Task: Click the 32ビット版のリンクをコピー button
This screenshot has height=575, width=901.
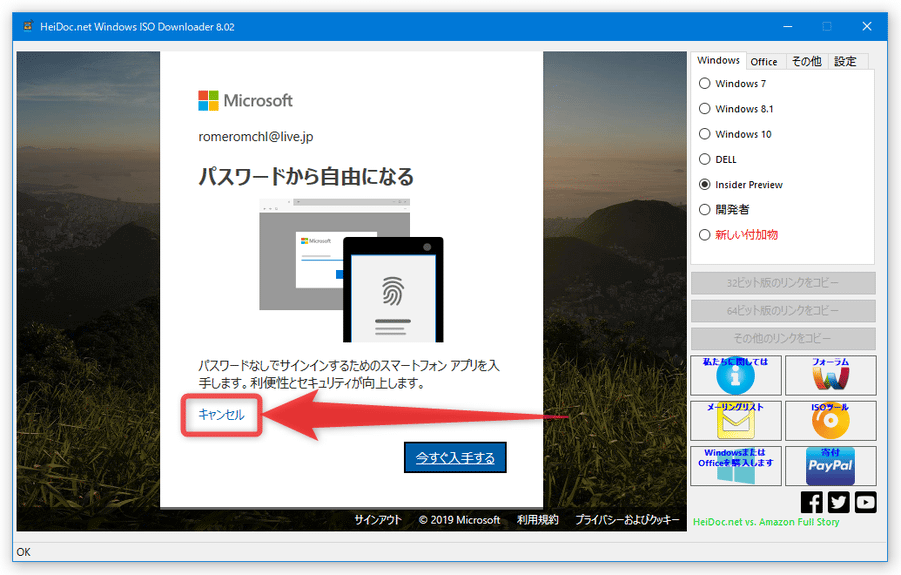Action: pyautogui.click(x=783, y=283)
